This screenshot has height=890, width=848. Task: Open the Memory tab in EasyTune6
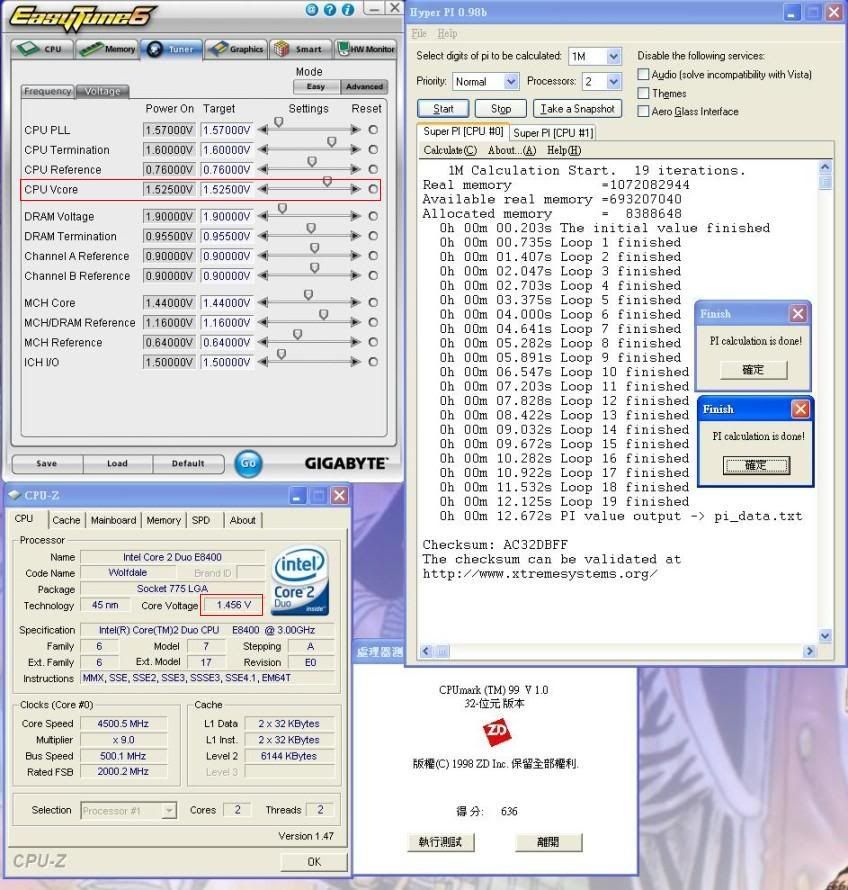tap(108, 49)
